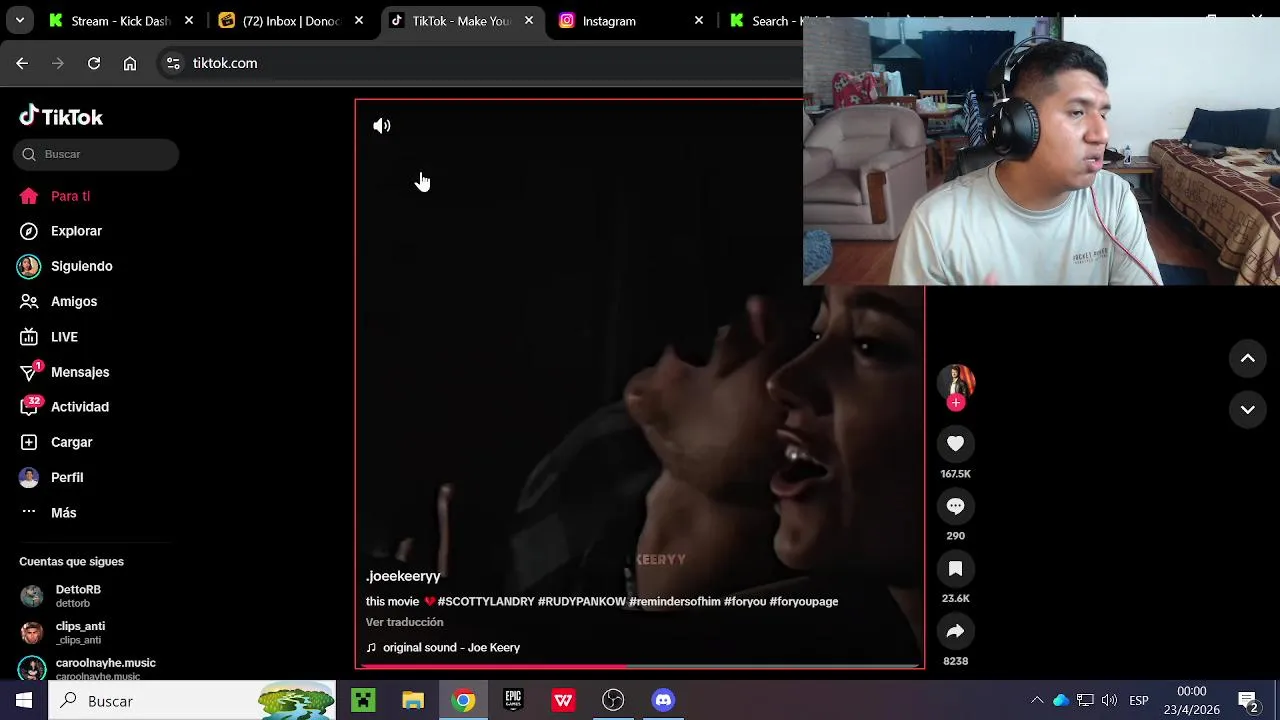Open the notification center icon
Screen dimensions: 1280x720
tap(1248, 700)
